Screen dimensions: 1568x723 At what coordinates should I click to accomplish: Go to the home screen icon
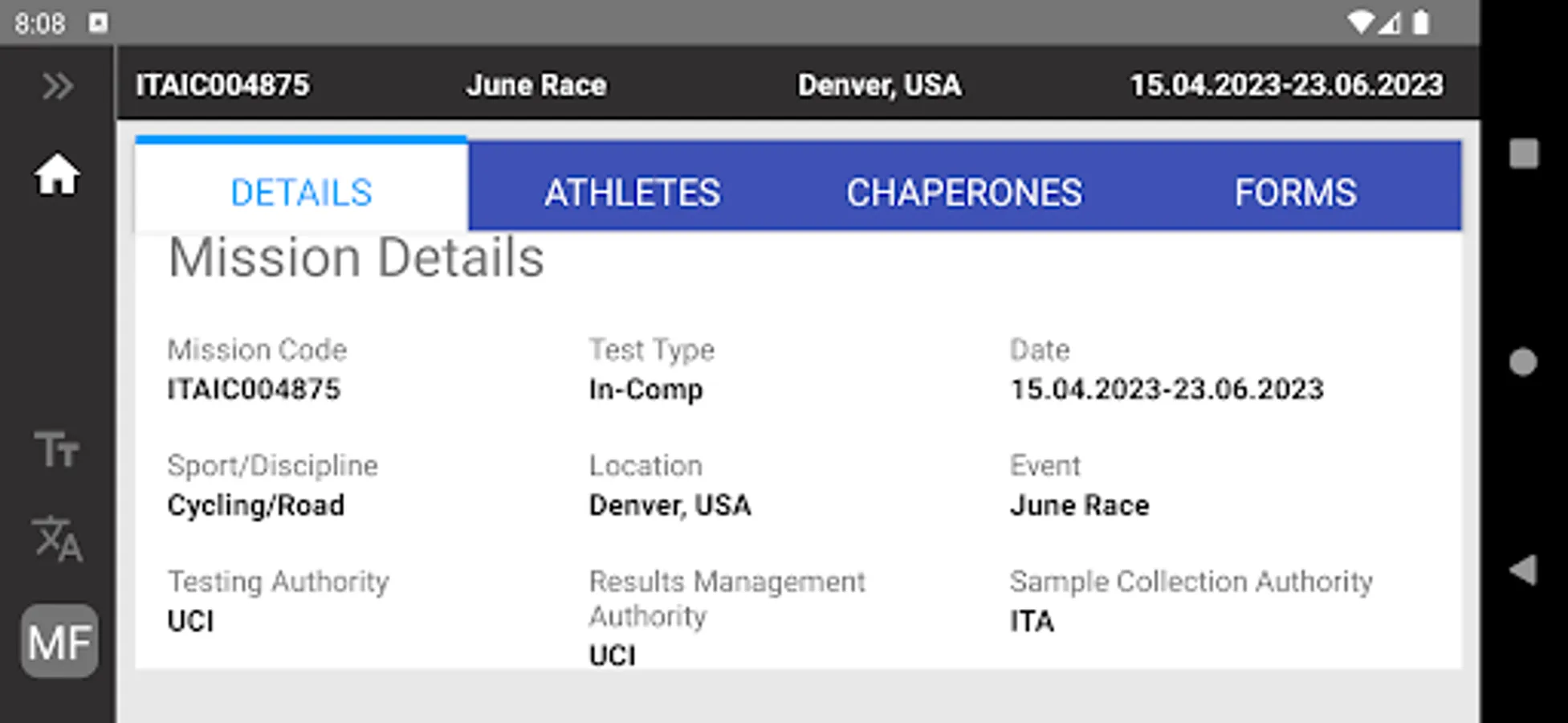click(x=57, y=174)
